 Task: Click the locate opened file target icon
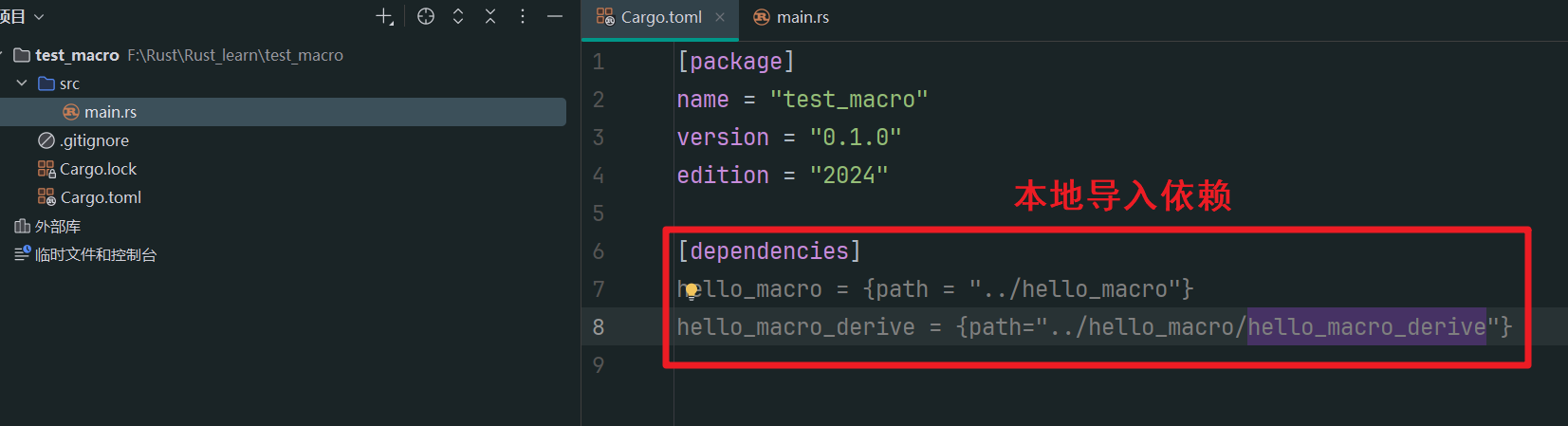pos(426,17)
